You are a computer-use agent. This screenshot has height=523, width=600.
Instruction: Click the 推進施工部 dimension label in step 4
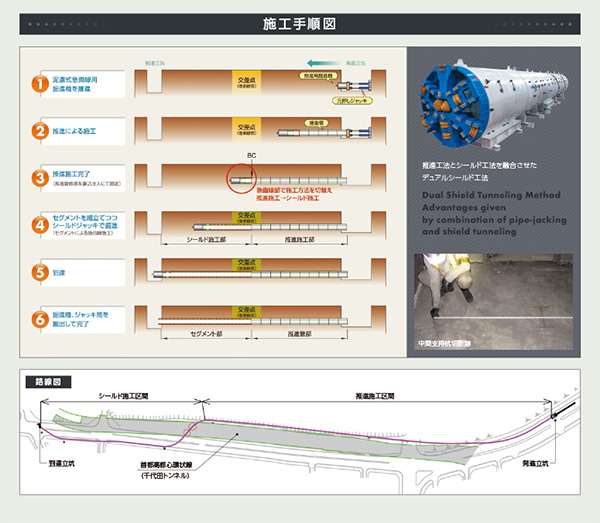click(x=300, y=240)
